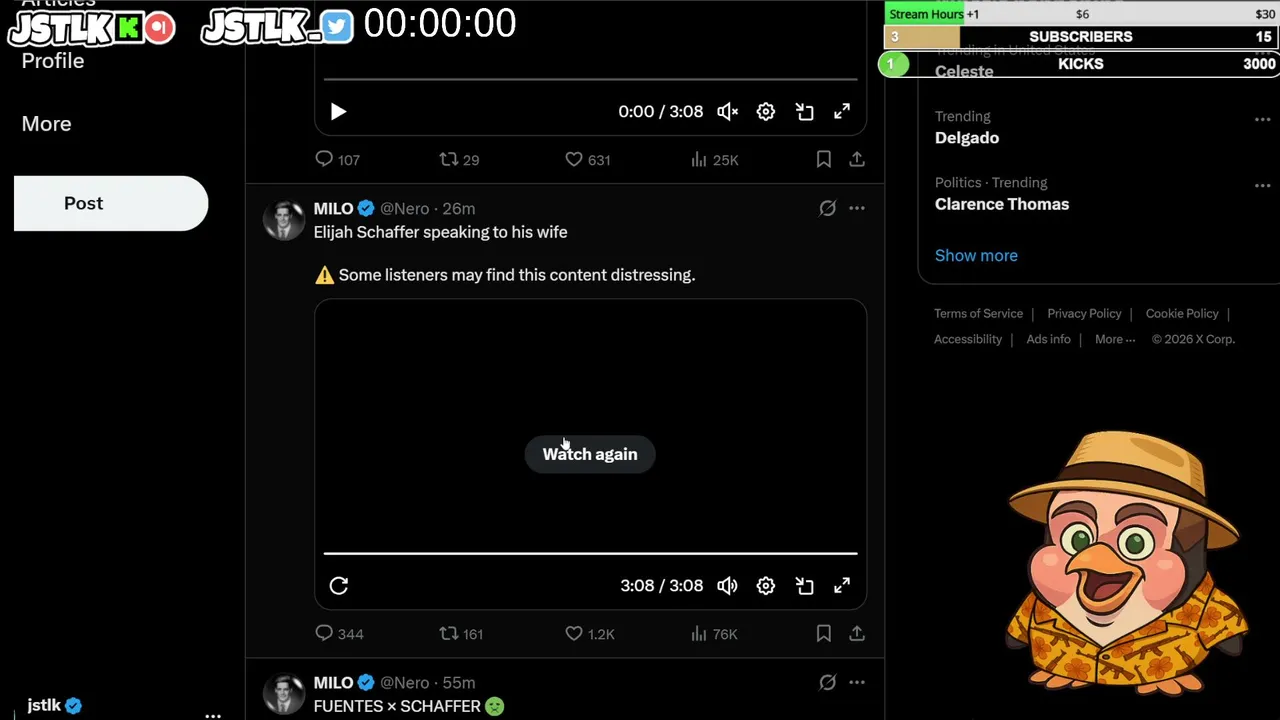Reply to the post with 107 comments
Image resolution: width=1280 pixels, height=720 pixels.
[337, 159]
